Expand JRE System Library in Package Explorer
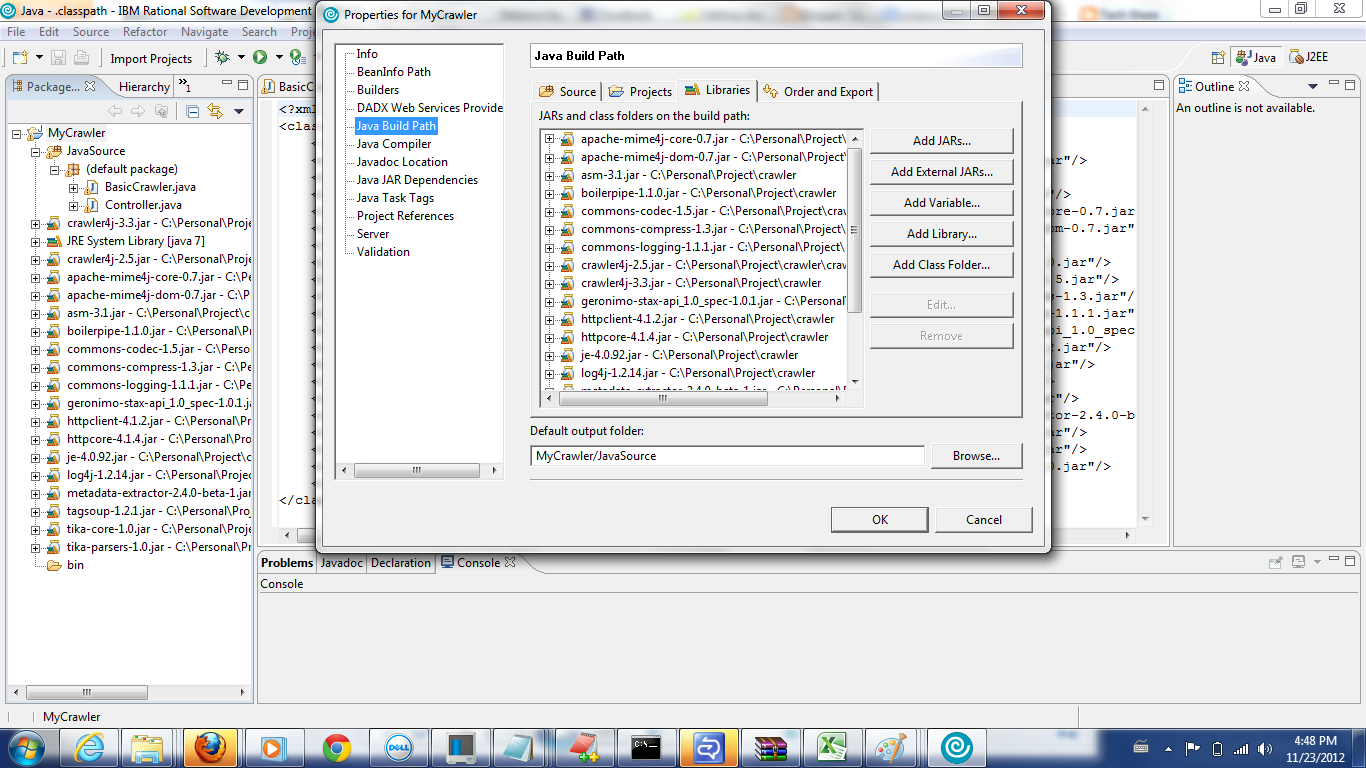 [36, 241]
